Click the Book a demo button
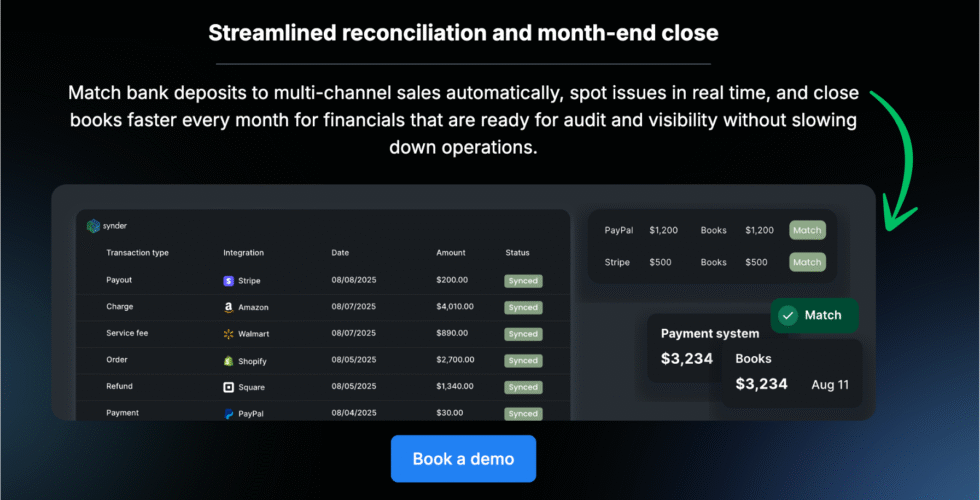The image size is (980, 500). point(463,459)
